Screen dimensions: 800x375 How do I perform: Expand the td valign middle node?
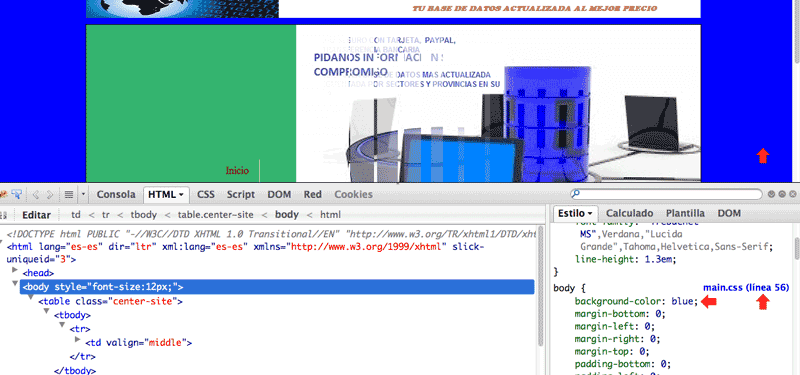click(78, 339)
